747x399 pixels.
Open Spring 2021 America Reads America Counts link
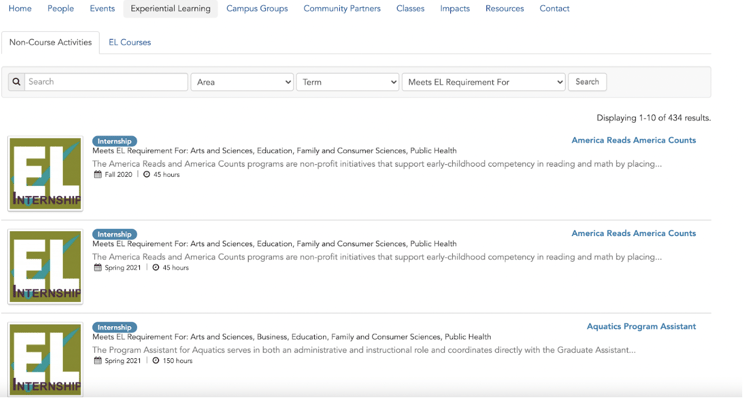click(x=634, y=233)
